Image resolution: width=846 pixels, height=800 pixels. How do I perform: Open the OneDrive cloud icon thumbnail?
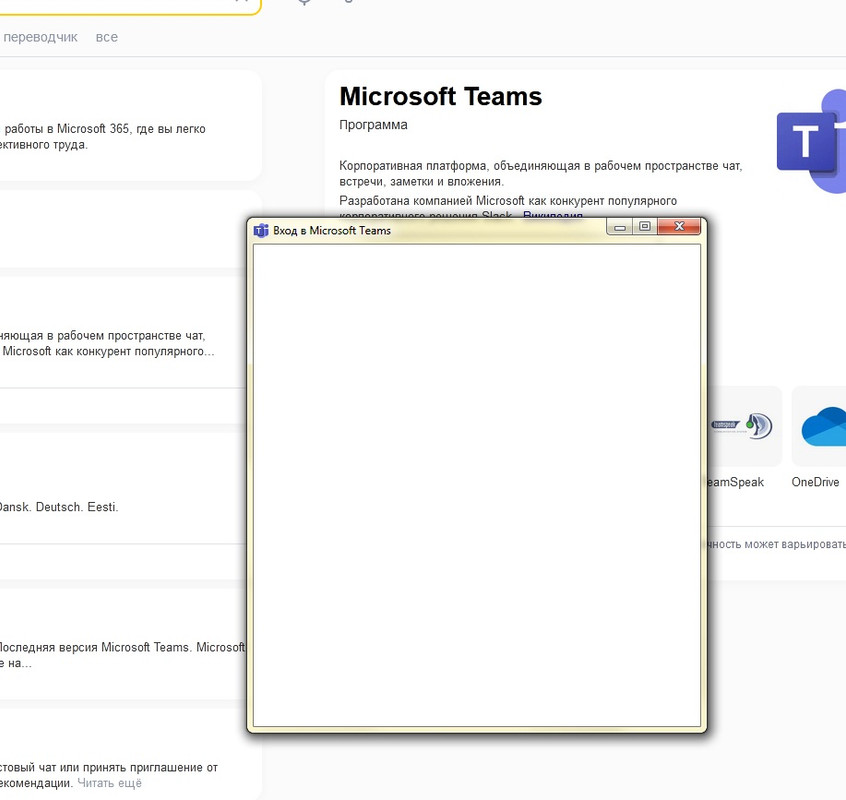click(x=819, y=426)
